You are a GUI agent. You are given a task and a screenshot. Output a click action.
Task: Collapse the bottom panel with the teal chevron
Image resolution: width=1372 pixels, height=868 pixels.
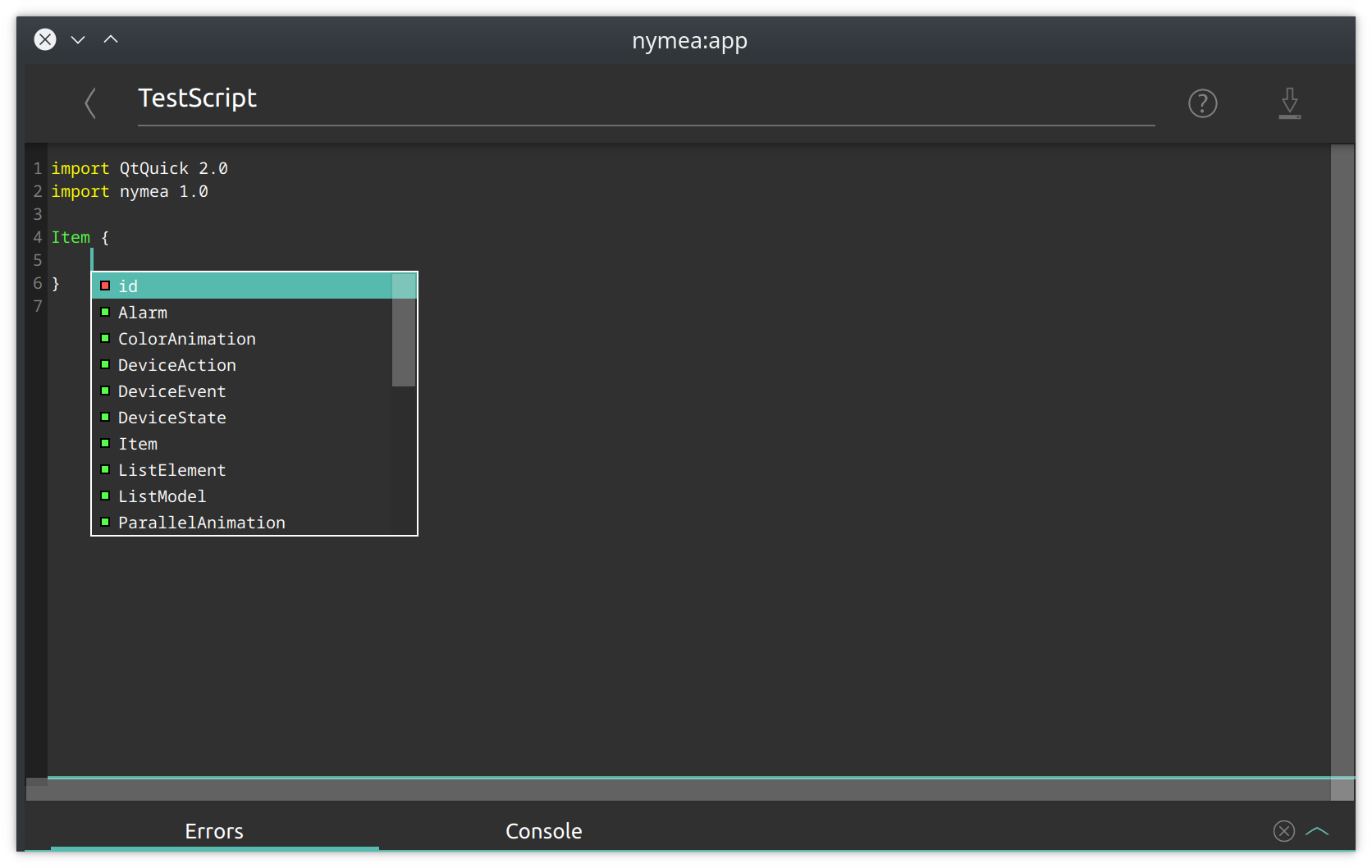coord(1317,831)
